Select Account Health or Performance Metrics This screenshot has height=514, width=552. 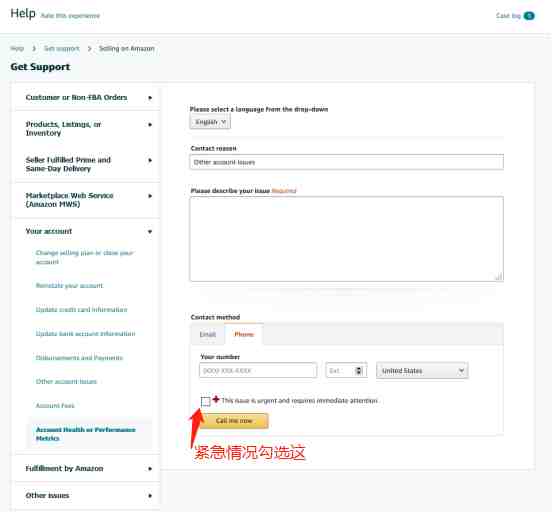click(86, 434)
